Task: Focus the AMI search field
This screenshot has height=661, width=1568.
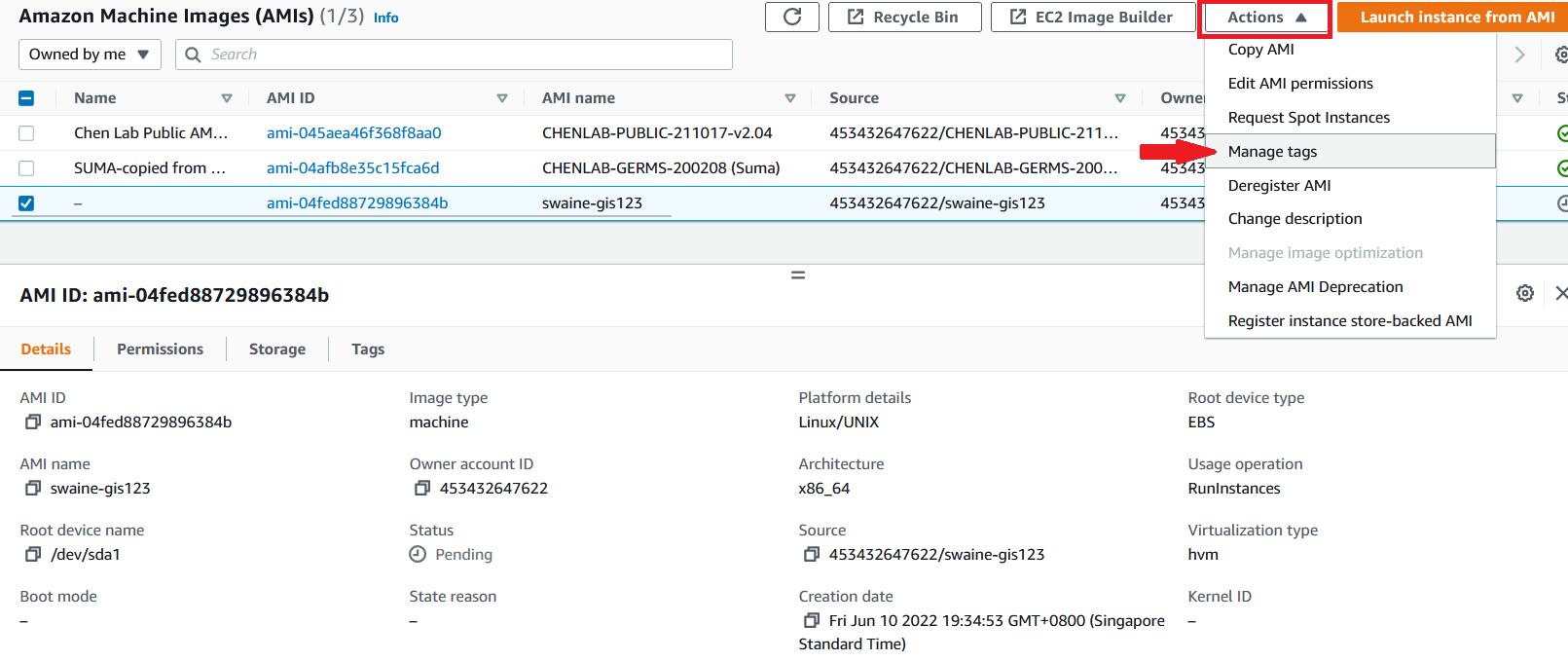Action: click(x=454, y=55)
